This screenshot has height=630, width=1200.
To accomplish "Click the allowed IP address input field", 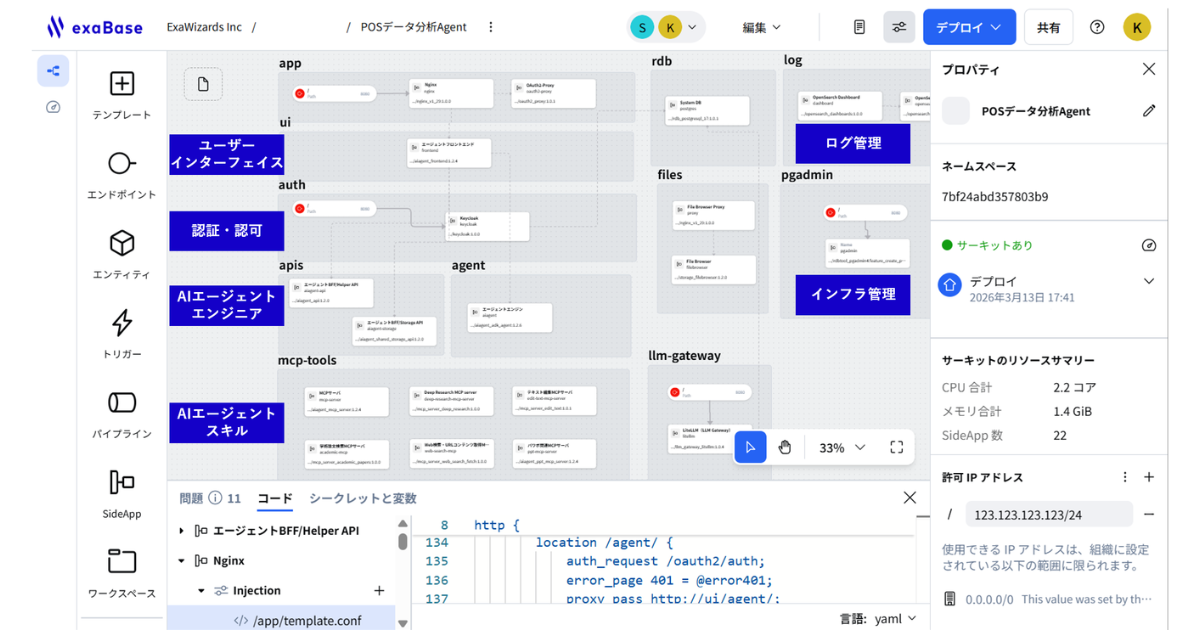I will (1048, 514).
